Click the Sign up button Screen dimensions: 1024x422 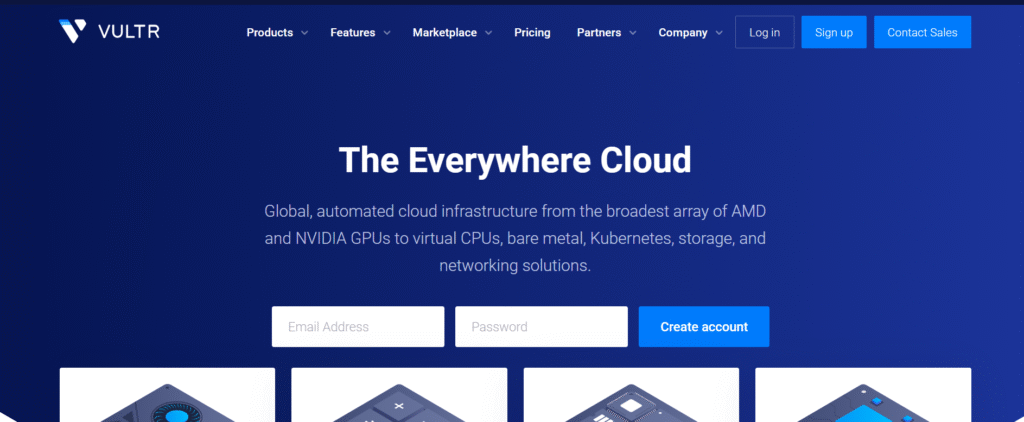833,32
